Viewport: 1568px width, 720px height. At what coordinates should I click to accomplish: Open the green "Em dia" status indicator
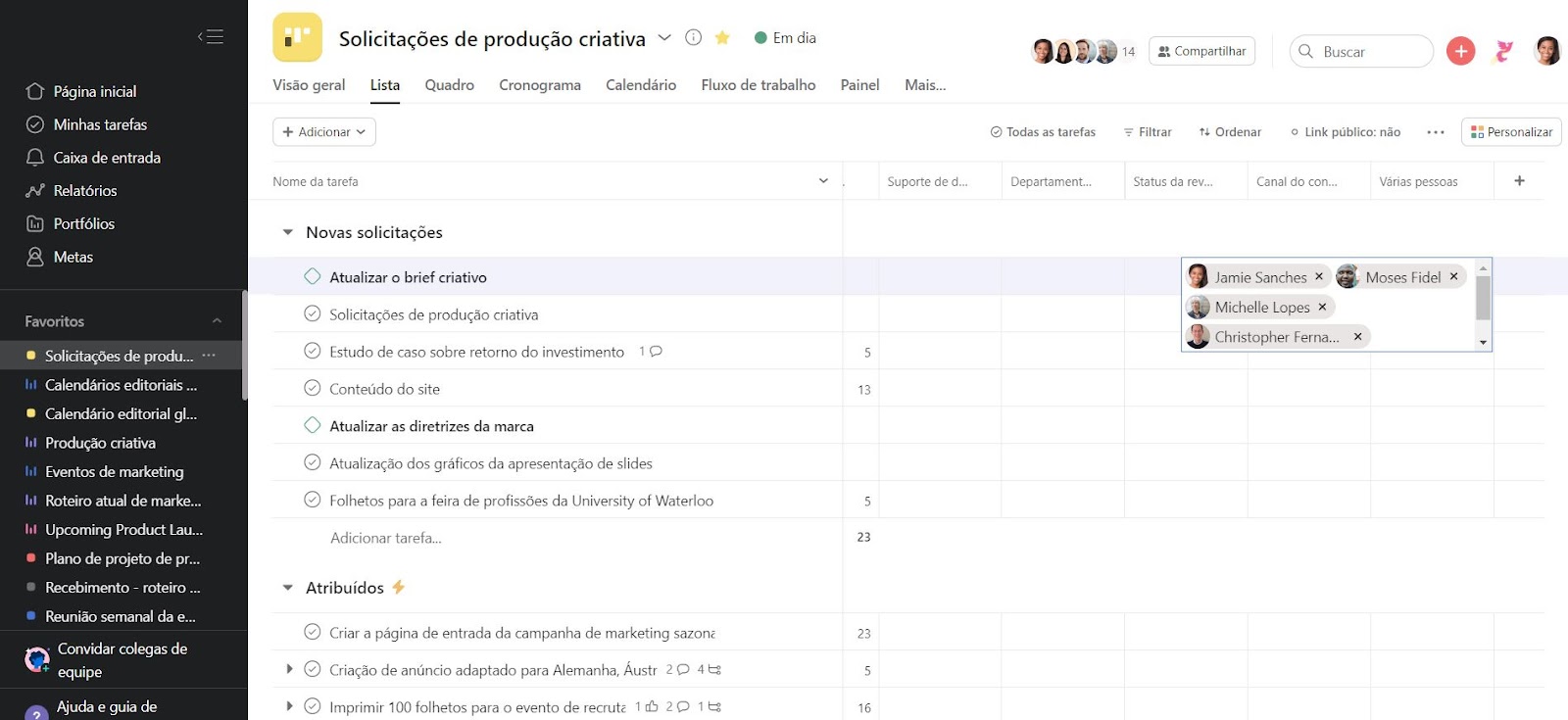pos(785,38)
